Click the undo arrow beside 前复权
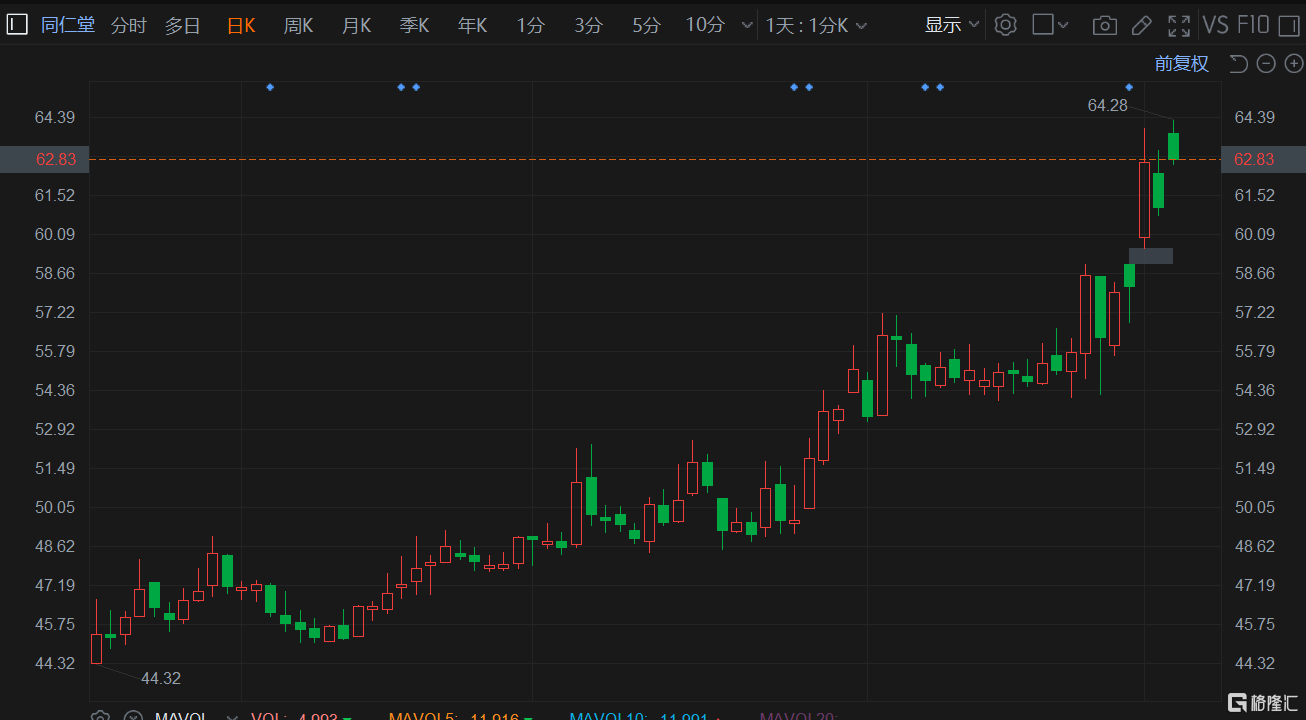Screen dimensions: 1306x720 click(x=1238, y=64)
